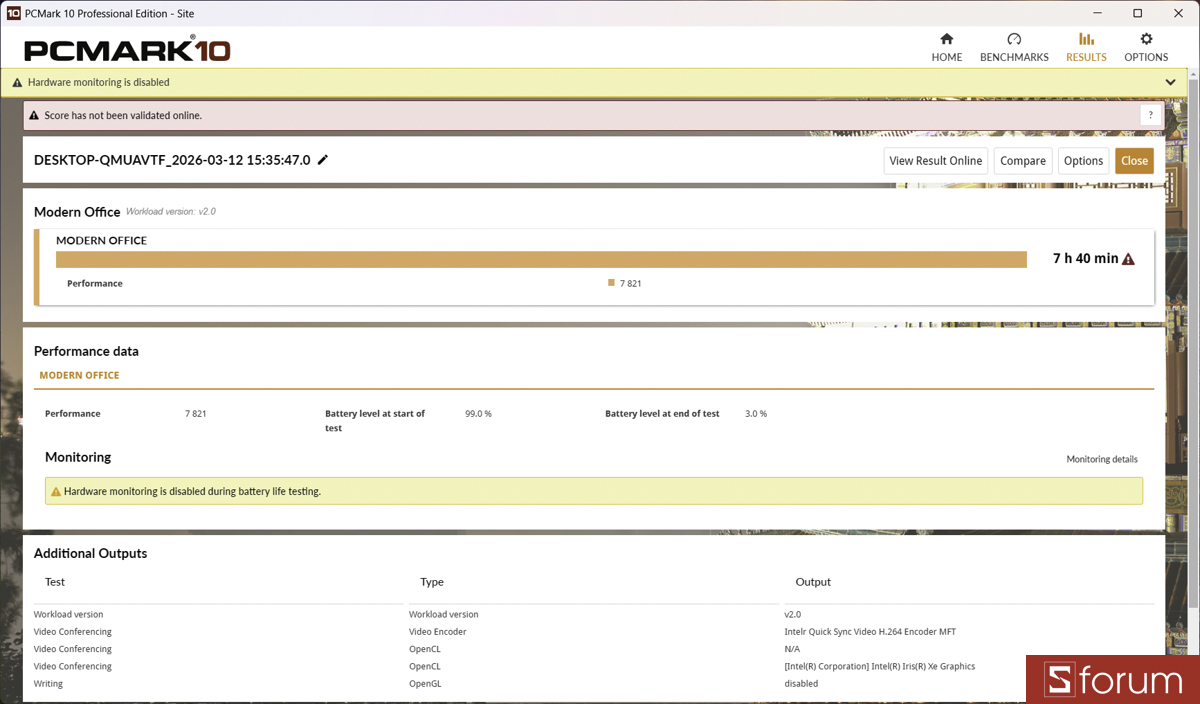Screen dimensions: 1200x704
Task: Select MODERN OFFICE tab under Performance data
Action: pos(79,376)
